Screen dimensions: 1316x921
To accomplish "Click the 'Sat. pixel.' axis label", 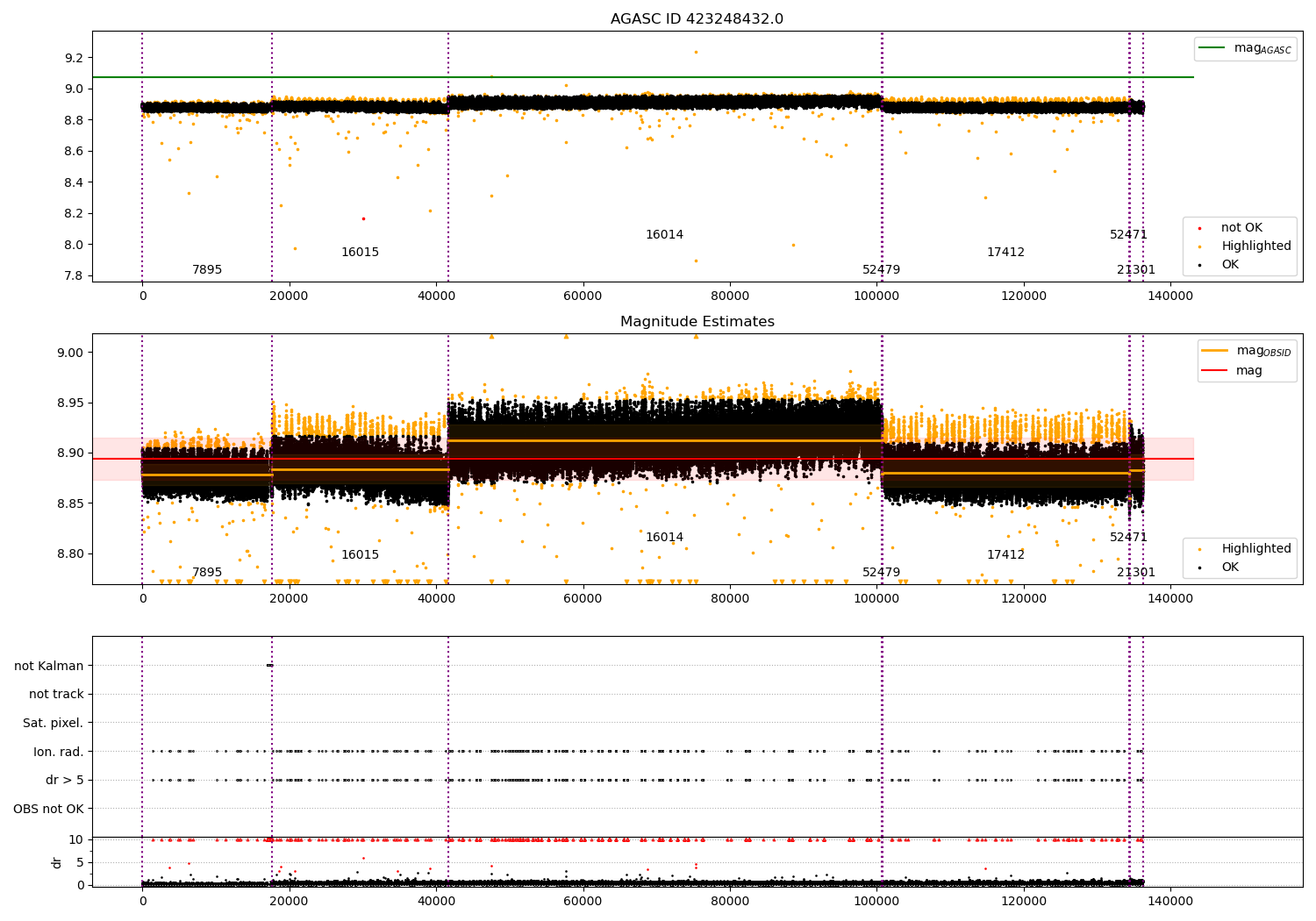I will (54, 723).
